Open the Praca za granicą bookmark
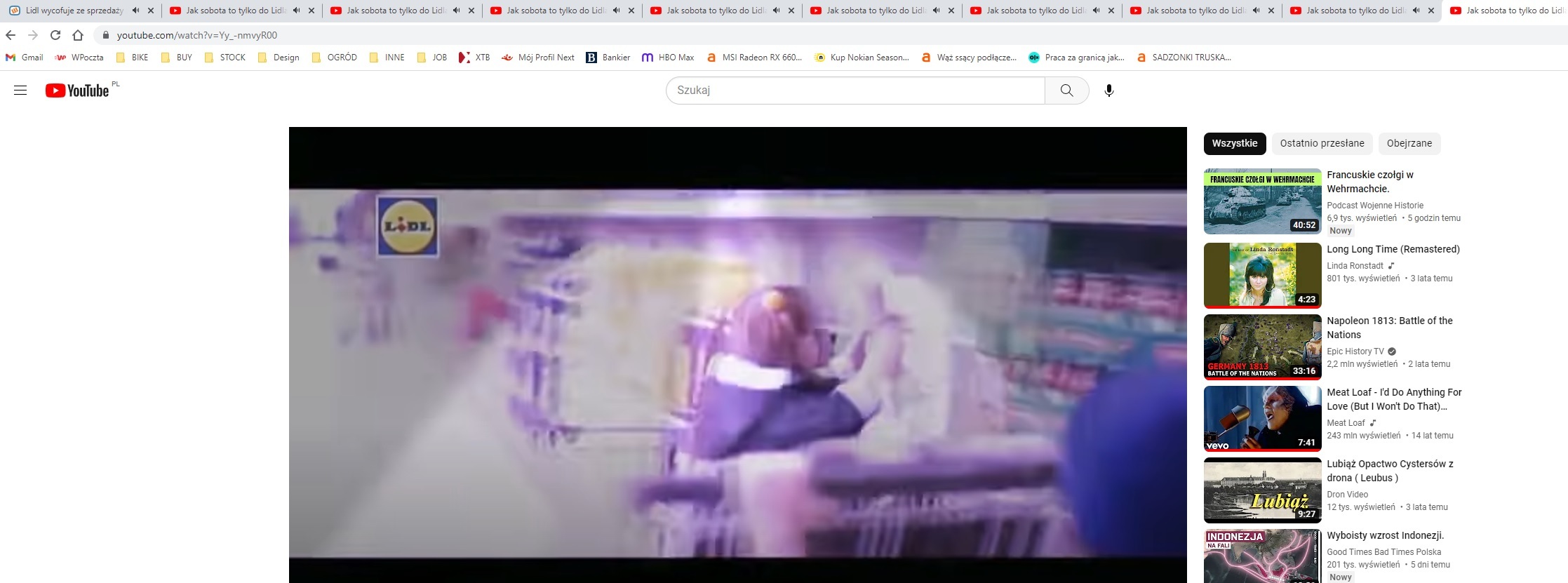Image resolution: width=1568 pixels, height=583 pixels. [1076, 58]
